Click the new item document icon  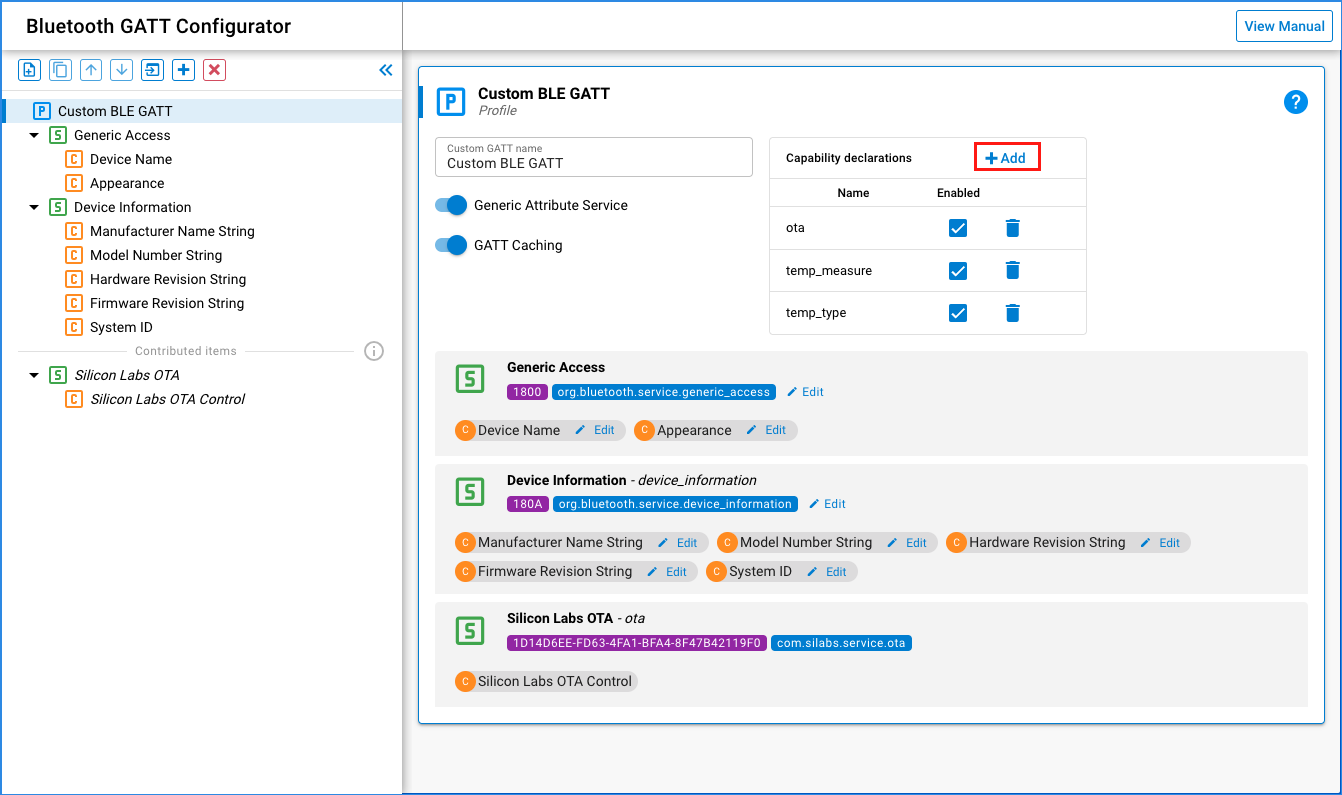point(30,70)
